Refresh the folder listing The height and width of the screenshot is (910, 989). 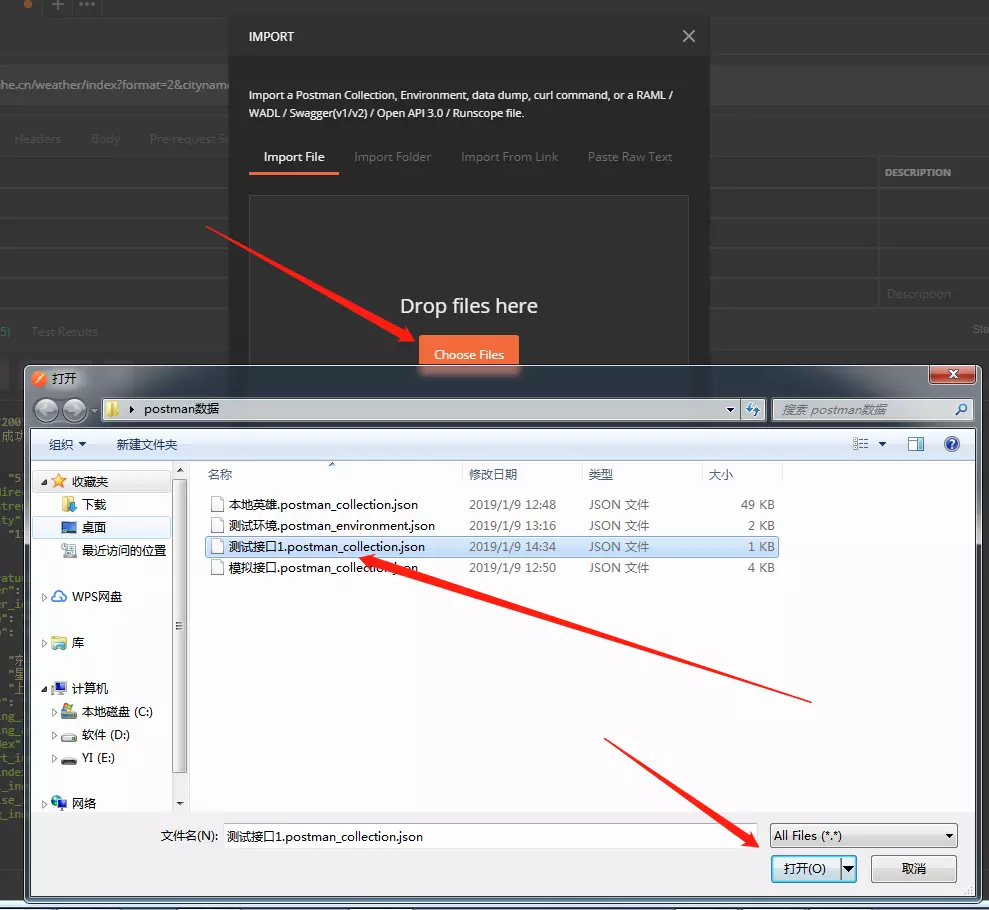click(753, 410)
